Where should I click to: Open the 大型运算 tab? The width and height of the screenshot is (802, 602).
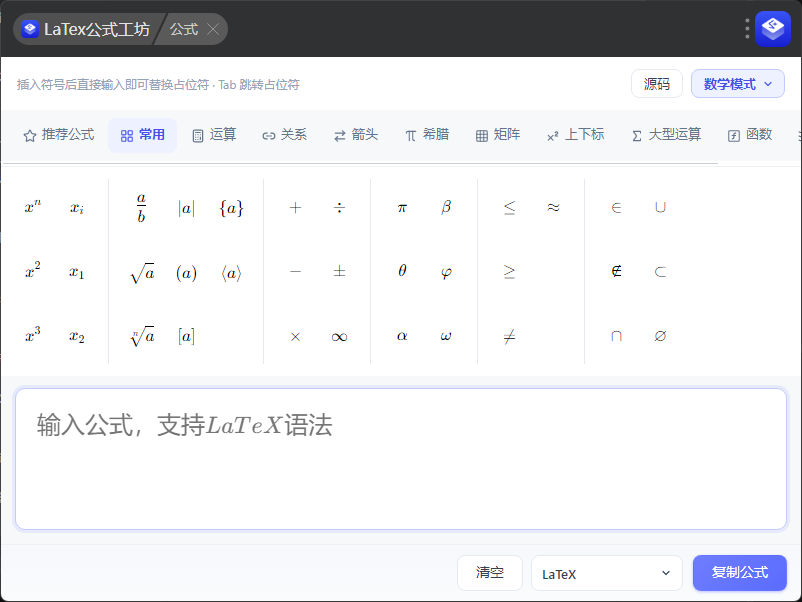666,135
